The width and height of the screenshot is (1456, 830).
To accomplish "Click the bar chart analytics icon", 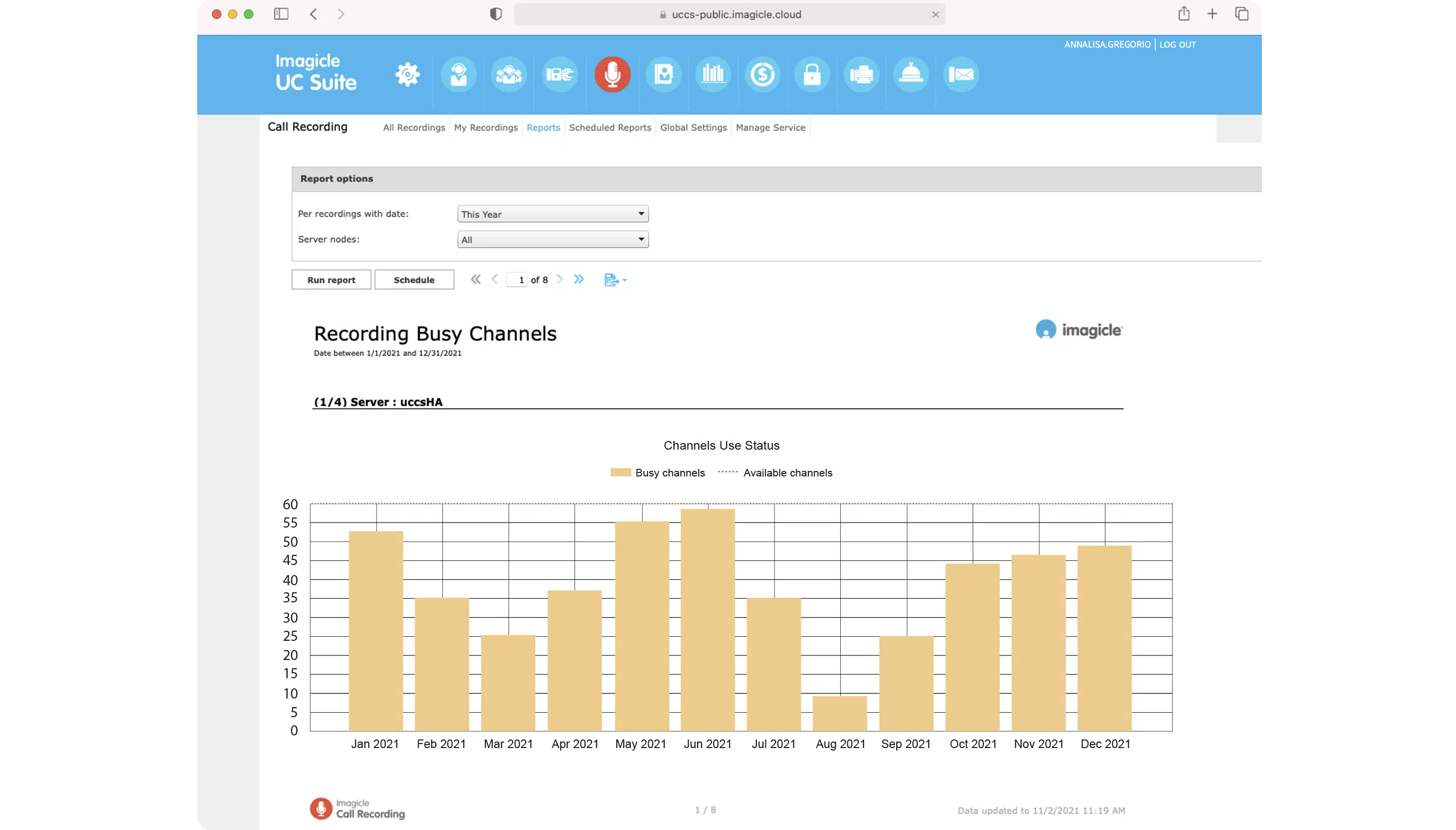I will point(713,75).
